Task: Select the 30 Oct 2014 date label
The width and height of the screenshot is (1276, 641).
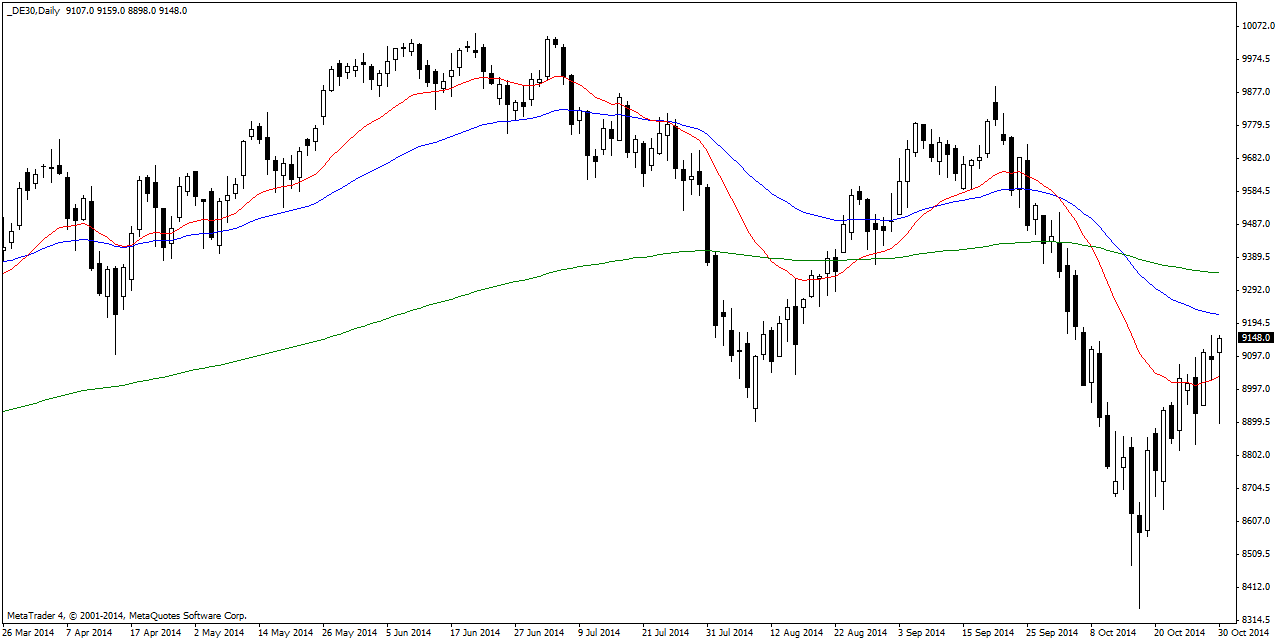Action: point(1243,633)
